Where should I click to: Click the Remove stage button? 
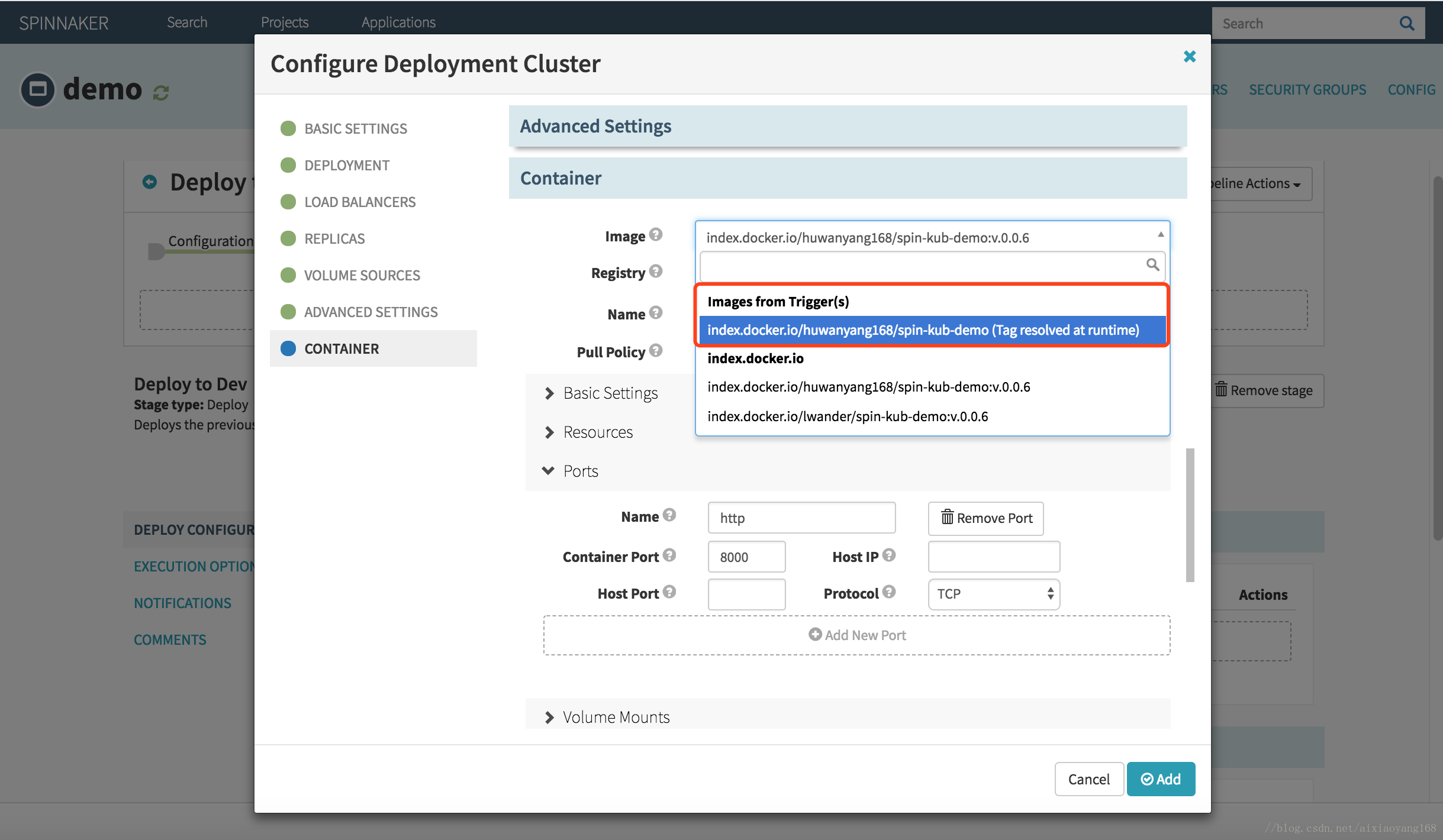1265,390
